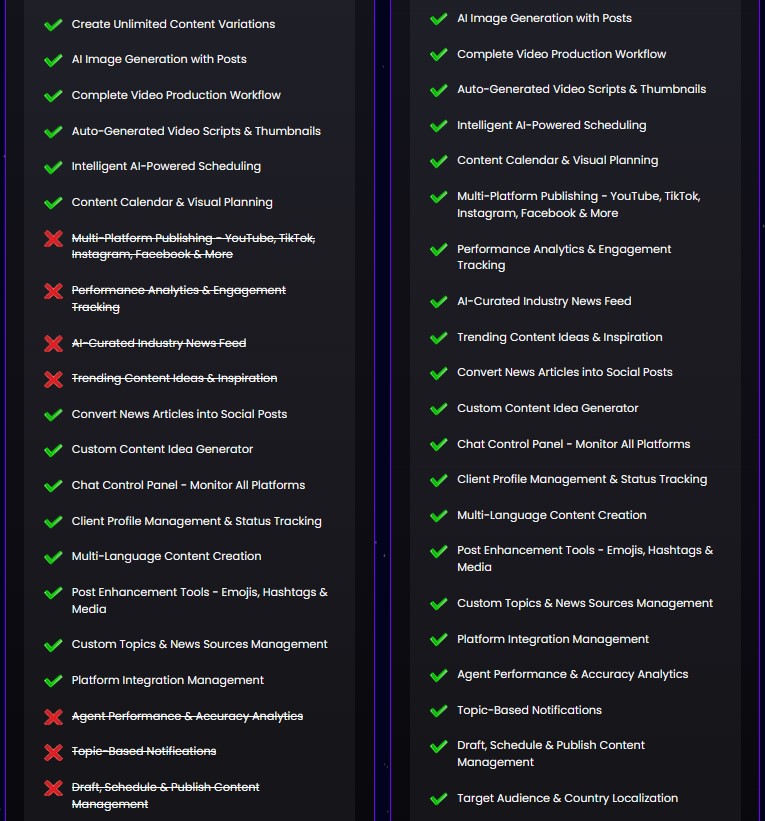This screenshot has height=821, width=765.
Task: Select red X by AI-Curated Industry News Feed
Action: 54,344
